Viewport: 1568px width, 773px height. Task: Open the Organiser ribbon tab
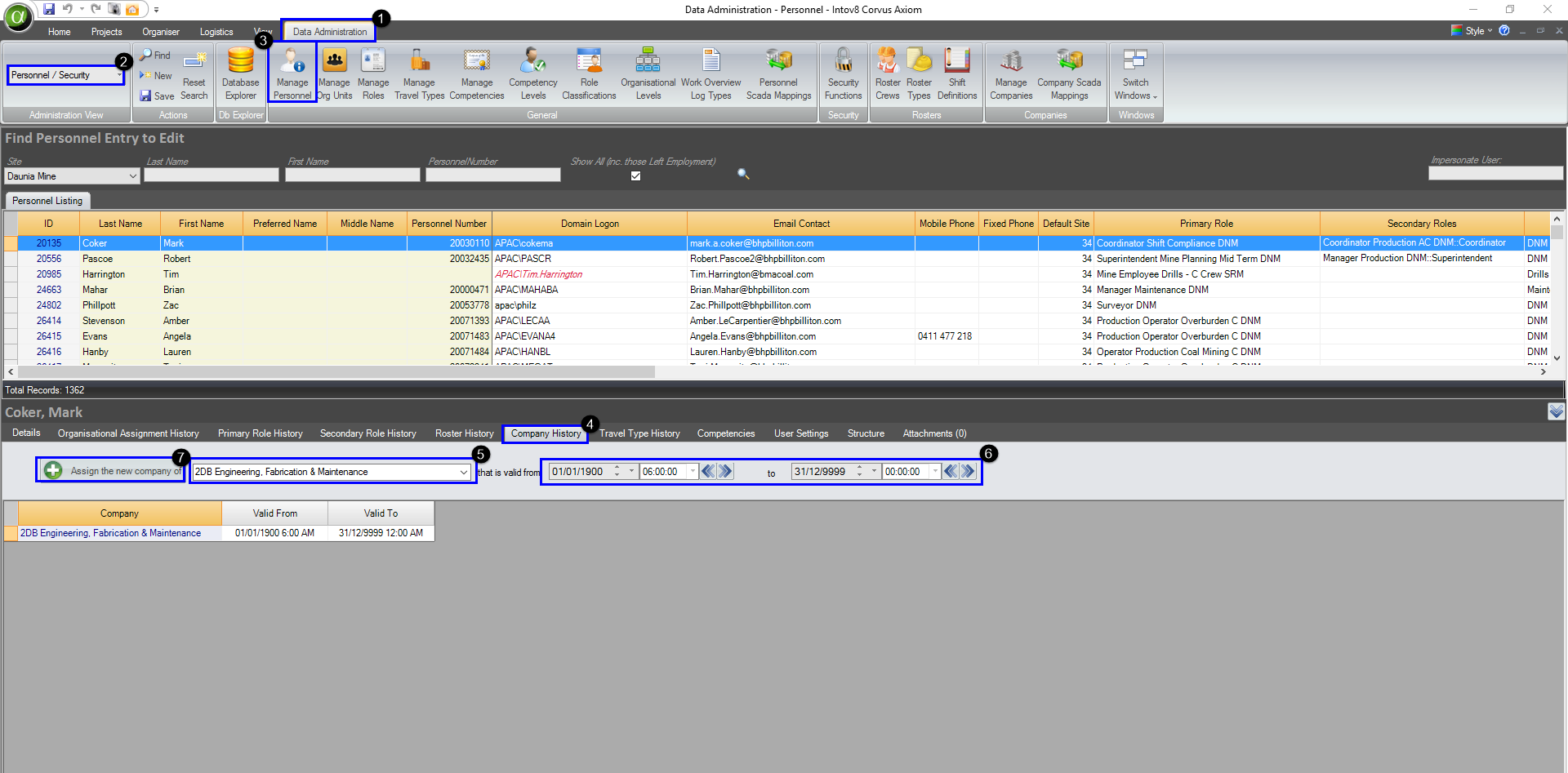161,32
